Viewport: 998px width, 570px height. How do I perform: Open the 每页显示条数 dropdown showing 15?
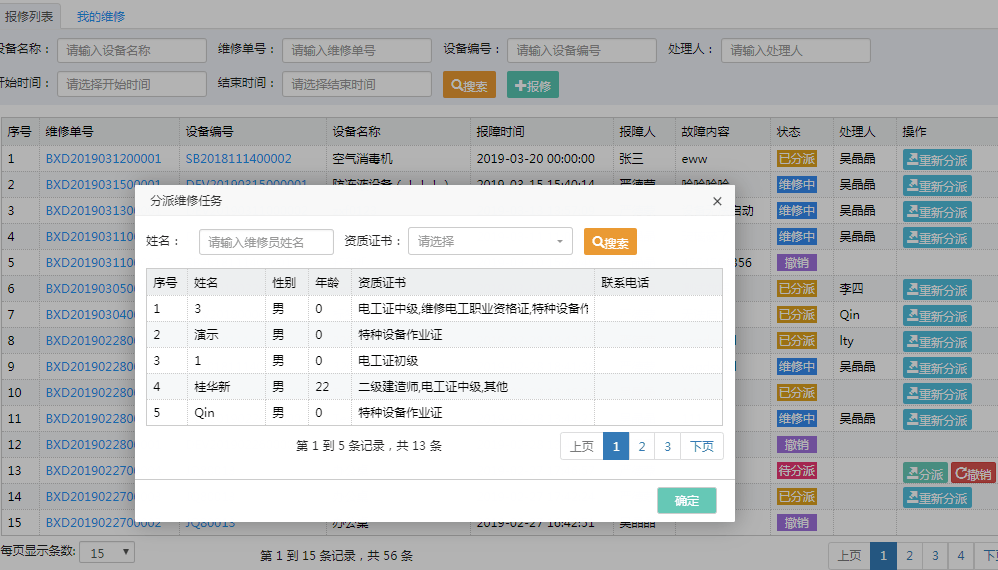click(107, 553)
